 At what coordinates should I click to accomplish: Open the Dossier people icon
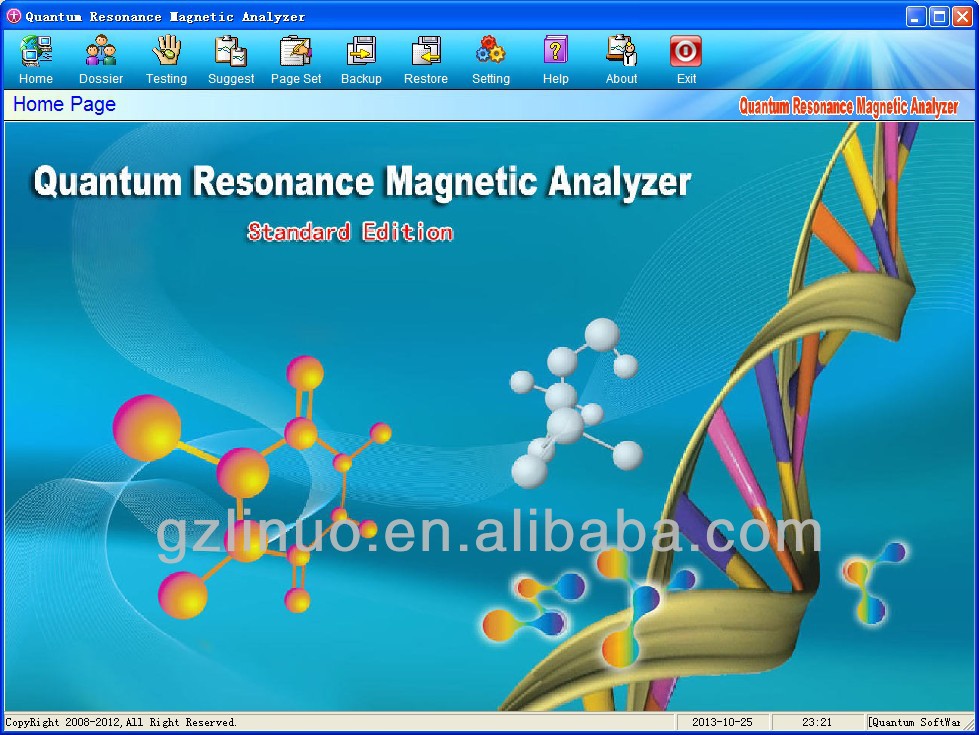101,51
